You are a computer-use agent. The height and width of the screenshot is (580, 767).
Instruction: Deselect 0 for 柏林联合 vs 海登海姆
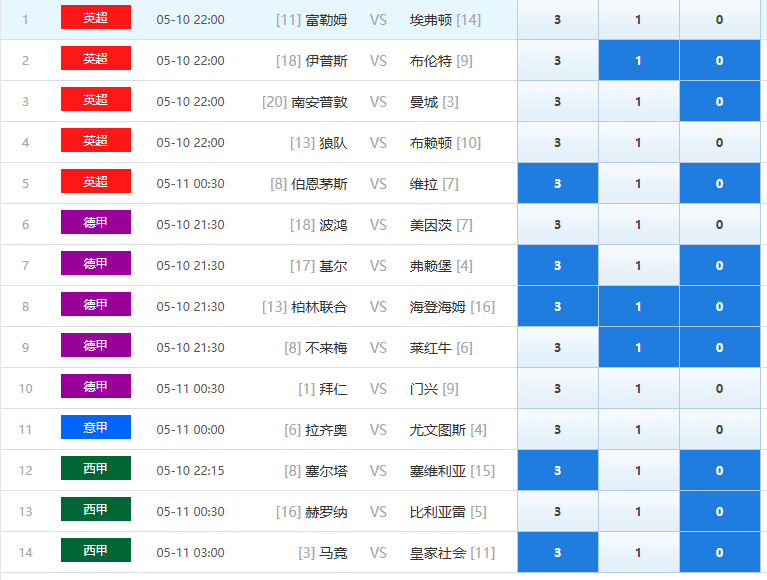(x=720, y=307)
